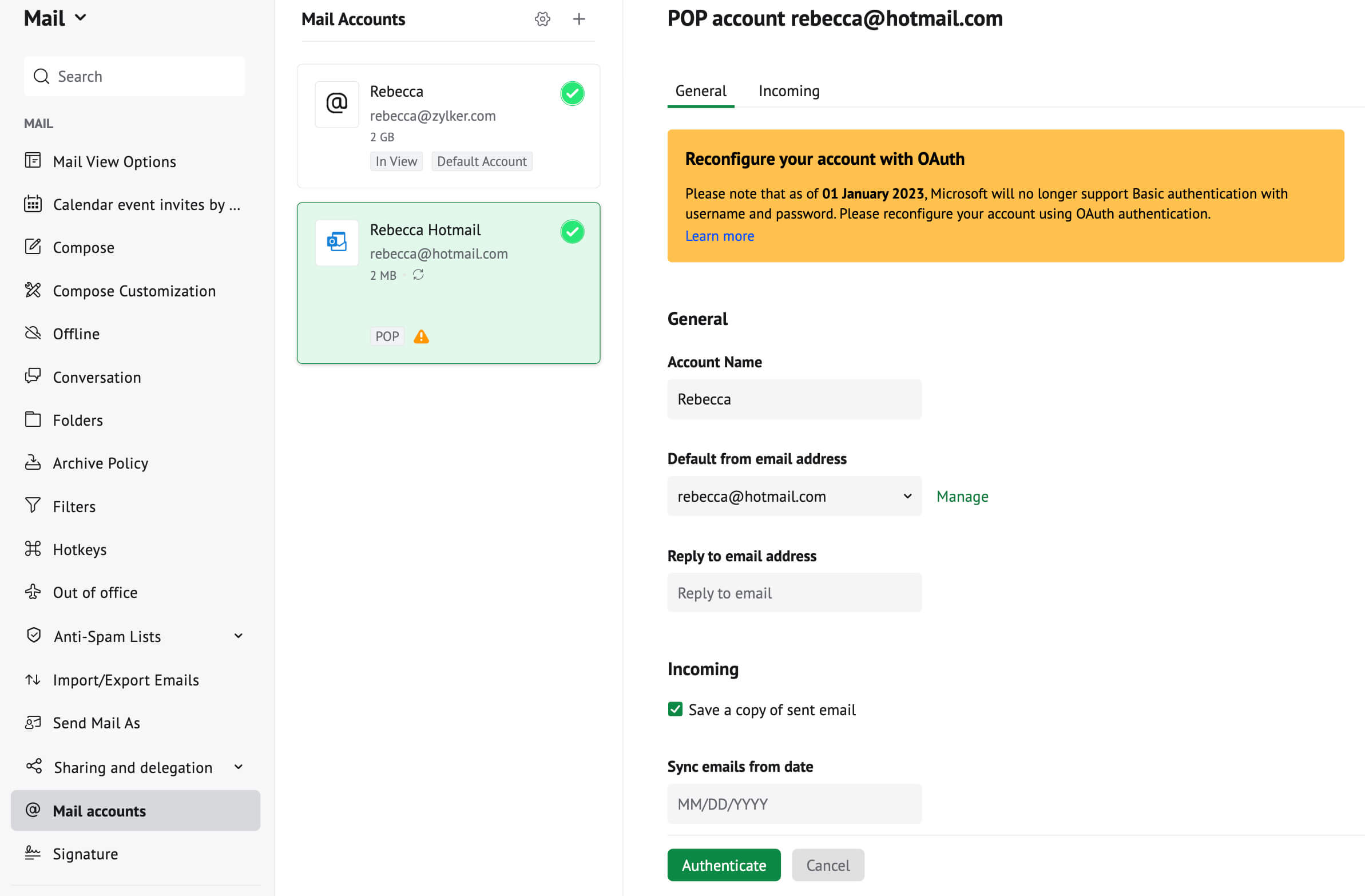Viewport: 1365px width, 896px height.
Task: Click the settings gear icon in Mail Accounts
Action: [543, 17]
